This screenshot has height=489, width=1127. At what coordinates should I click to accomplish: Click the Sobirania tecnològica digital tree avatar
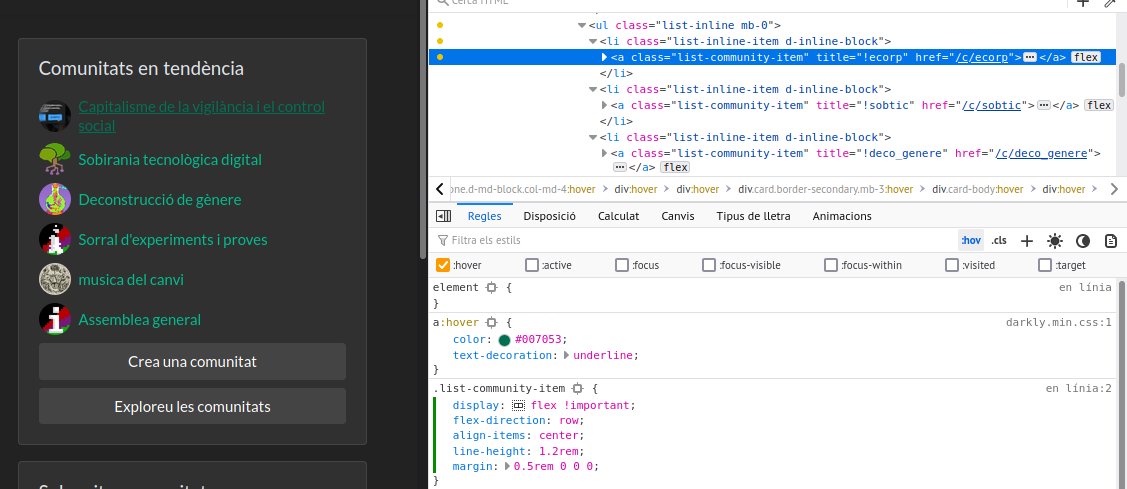[55, 160]
